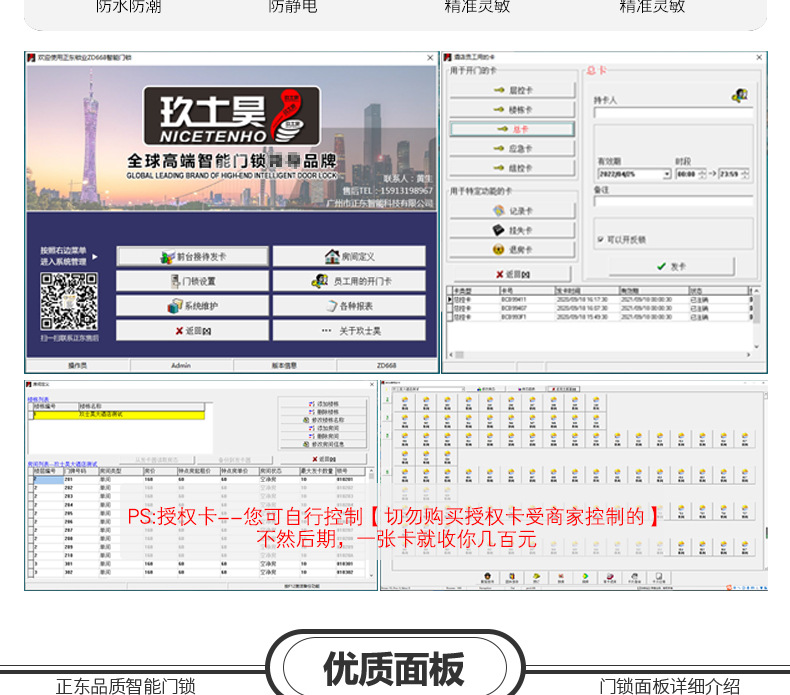Image resolution: width=790 pixels, height=695 pixels.
Task: Click the room list vertical scrollbar
Action: [372, 523]
